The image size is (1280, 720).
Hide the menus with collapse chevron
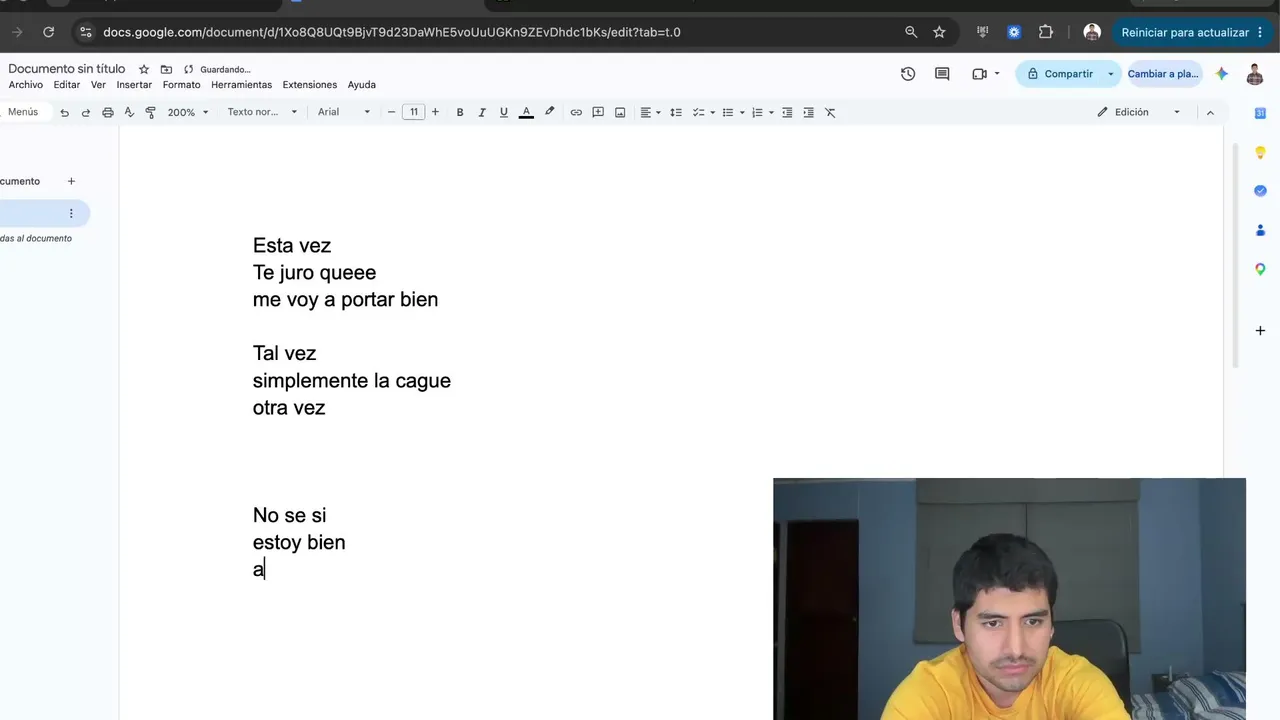click(x=1210, y=112)
